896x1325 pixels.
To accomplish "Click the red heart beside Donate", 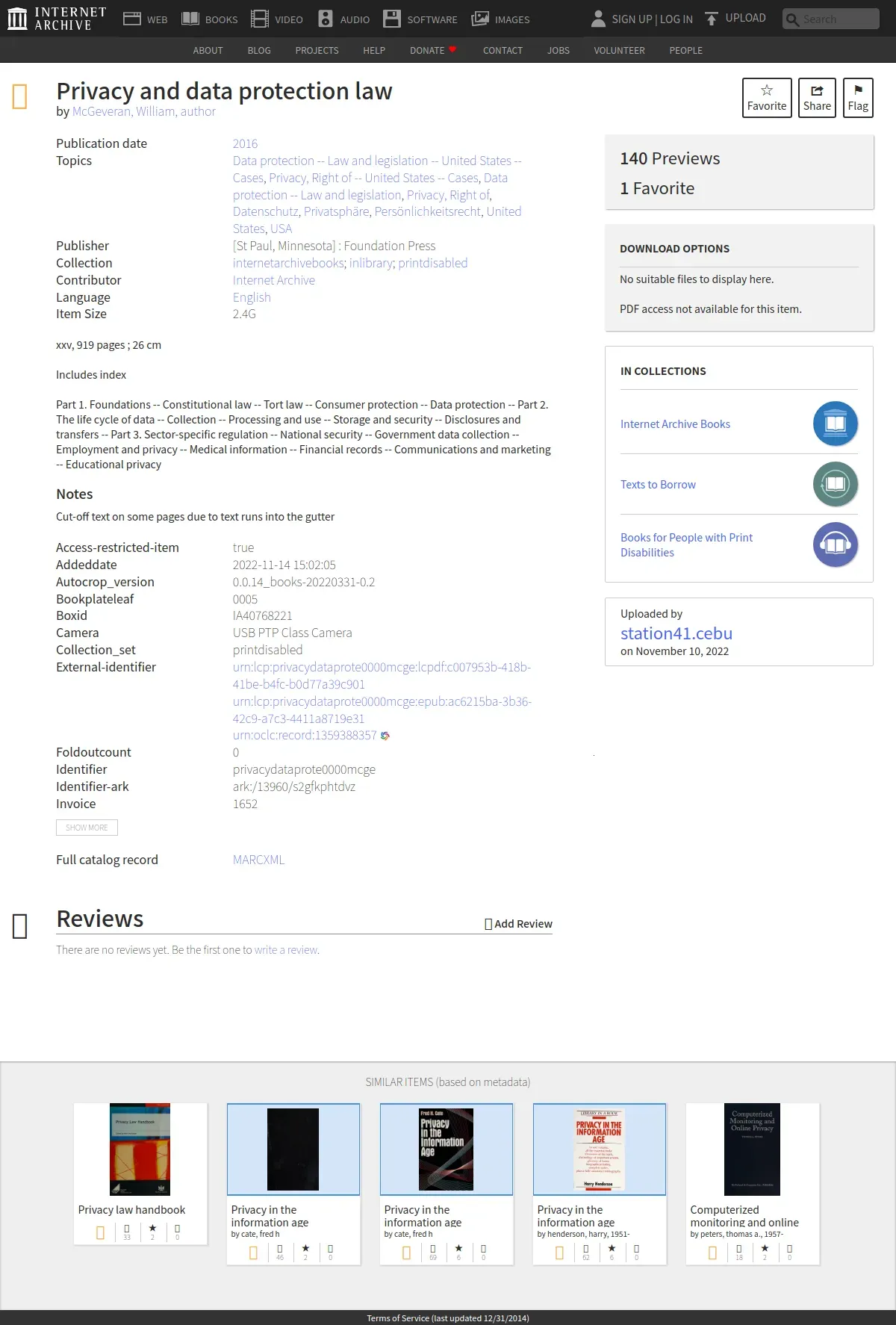I will click(x=452, y=49).
